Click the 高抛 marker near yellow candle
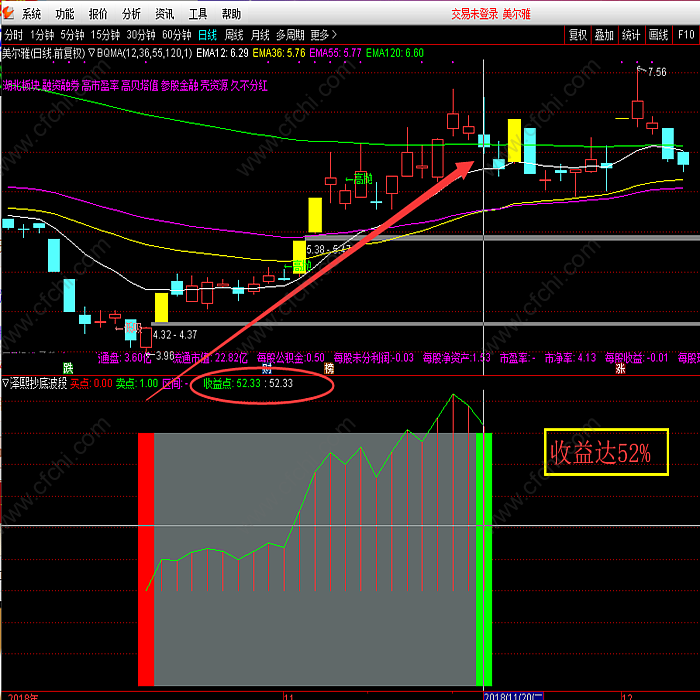The image size is (700, 700). click(x=298, y=267)
